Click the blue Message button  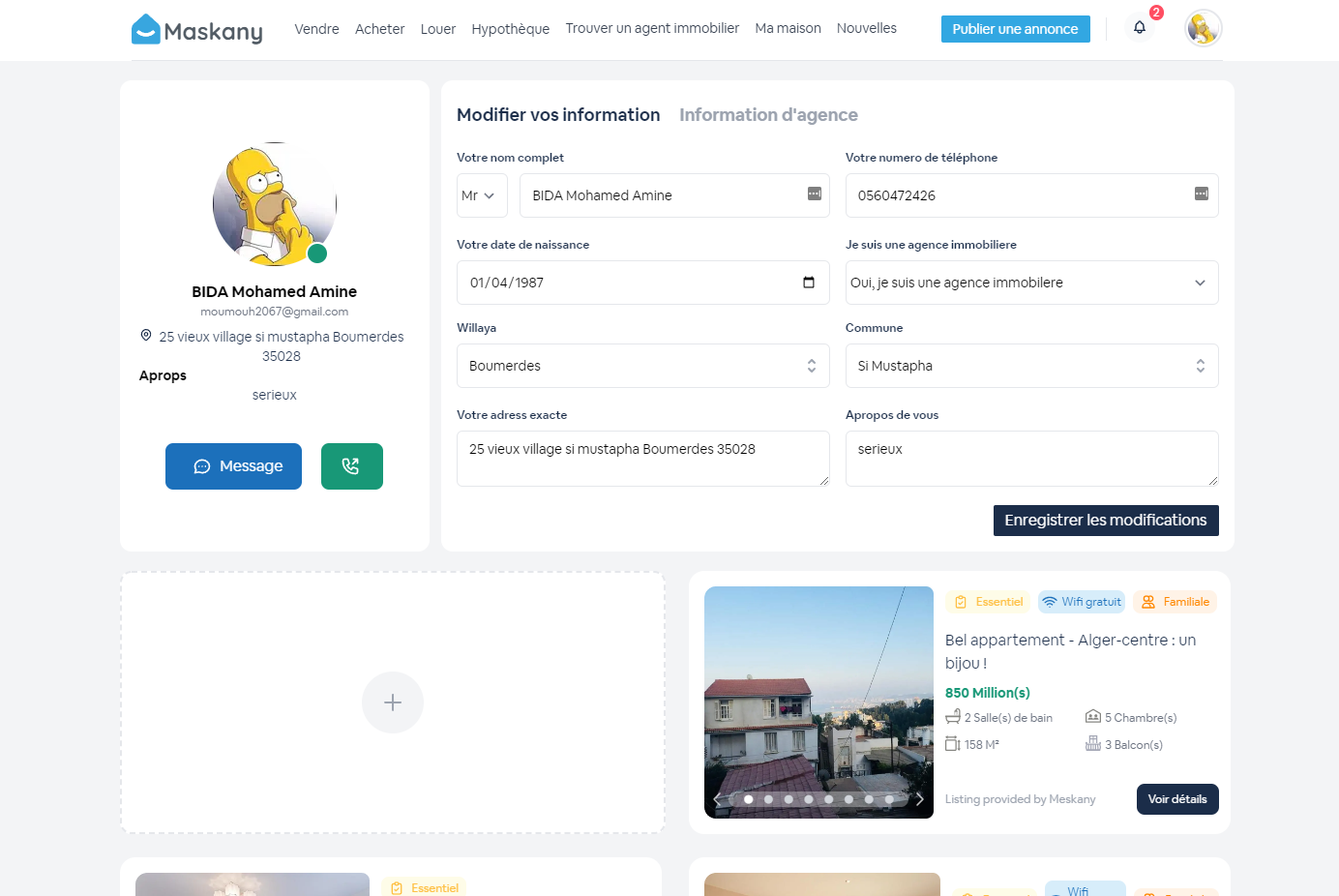click(233, 466)
